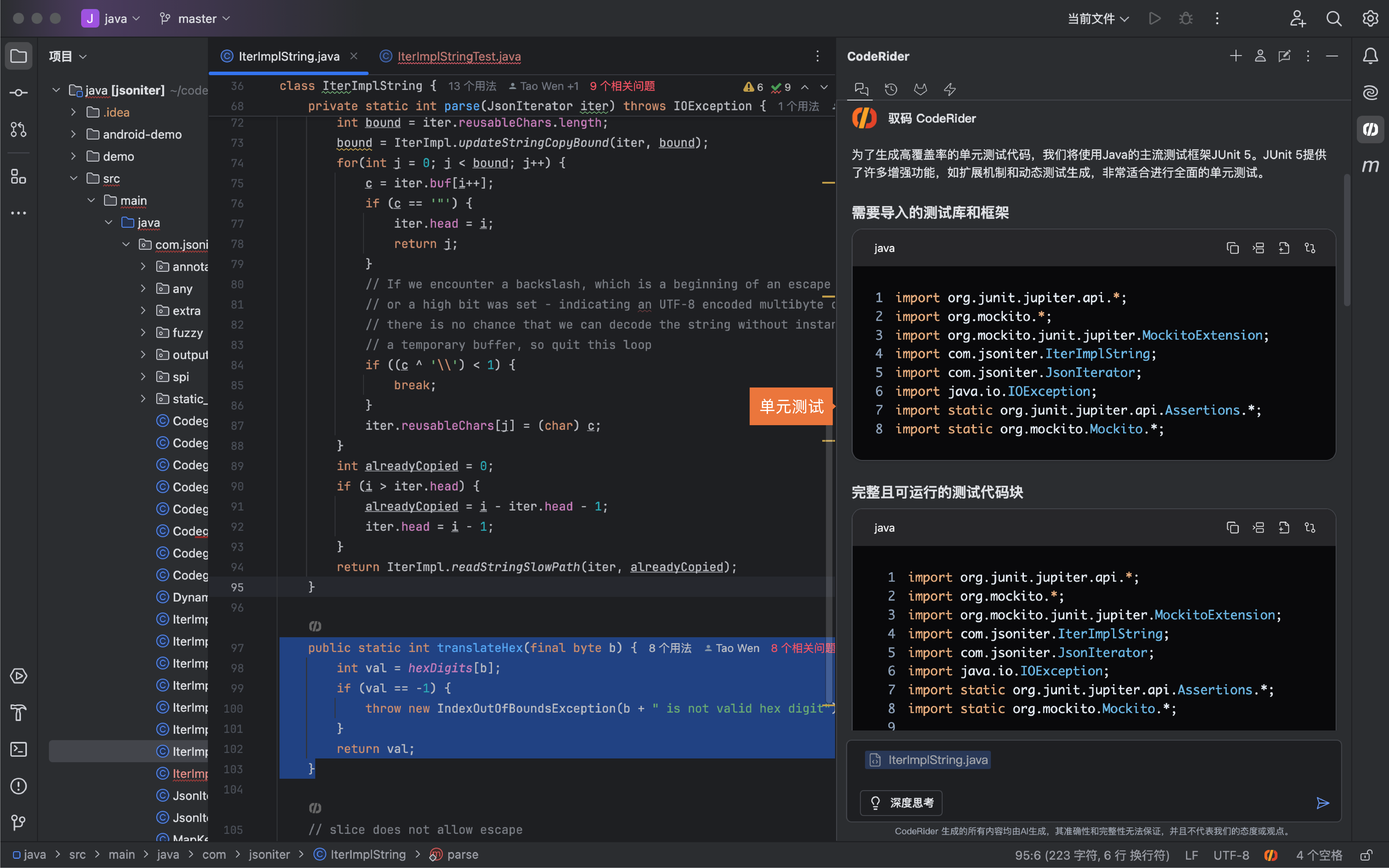Open CodeRider panel options menu
The height and width of the screenshot is (868, 1389).
(x=1308, y=56)
